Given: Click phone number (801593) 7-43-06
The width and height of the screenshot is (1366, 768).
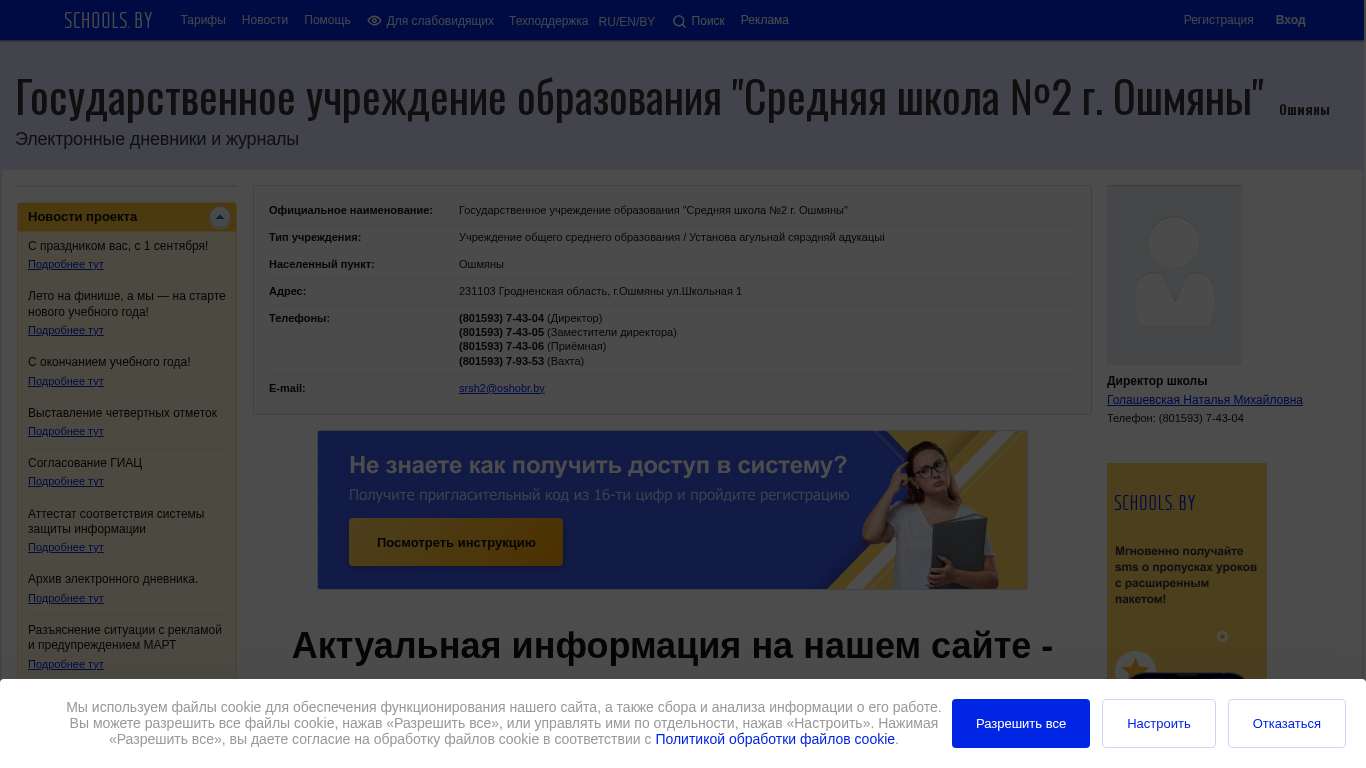Looking at the screenshot, I should (x=501, y=346).
